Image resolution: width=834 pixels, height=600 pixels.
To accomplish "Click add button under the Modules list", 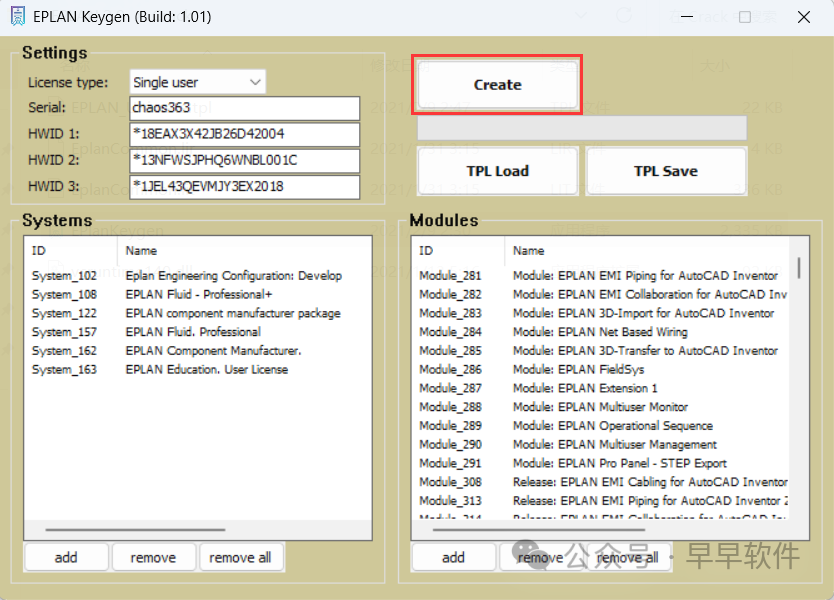I will click(453, 557).
